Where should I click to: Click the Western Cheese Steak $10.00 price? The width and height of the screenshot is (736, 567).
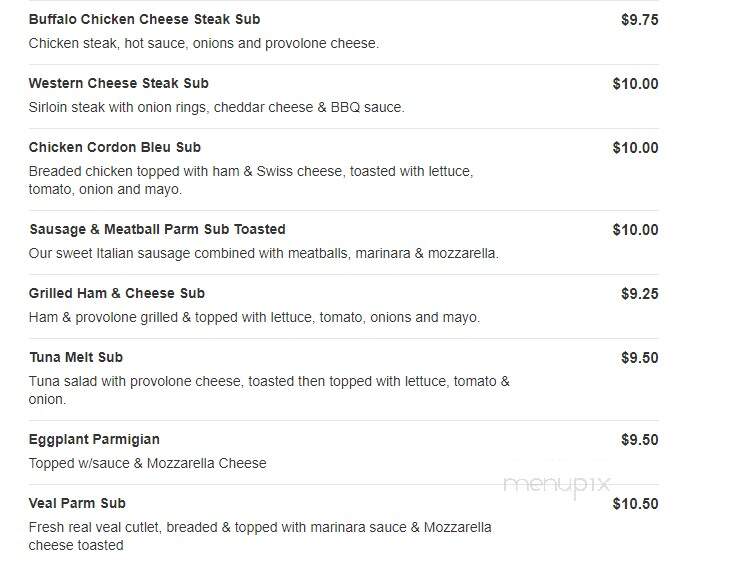coord(635,84)
